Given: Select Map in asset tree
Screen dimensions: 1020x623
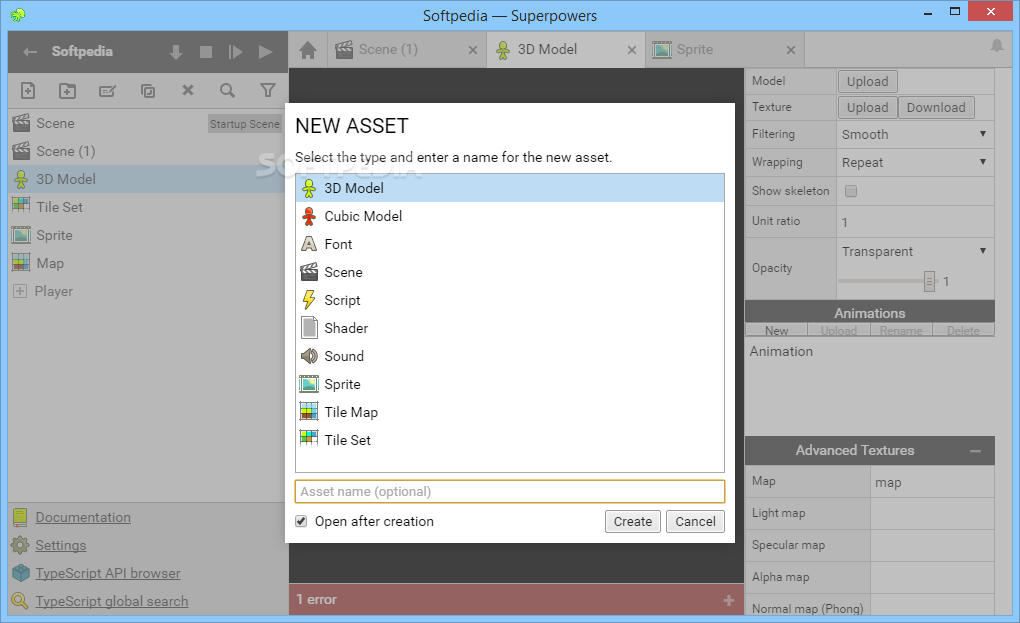Looking at the screenshot, I should click(x=147, y=263).
